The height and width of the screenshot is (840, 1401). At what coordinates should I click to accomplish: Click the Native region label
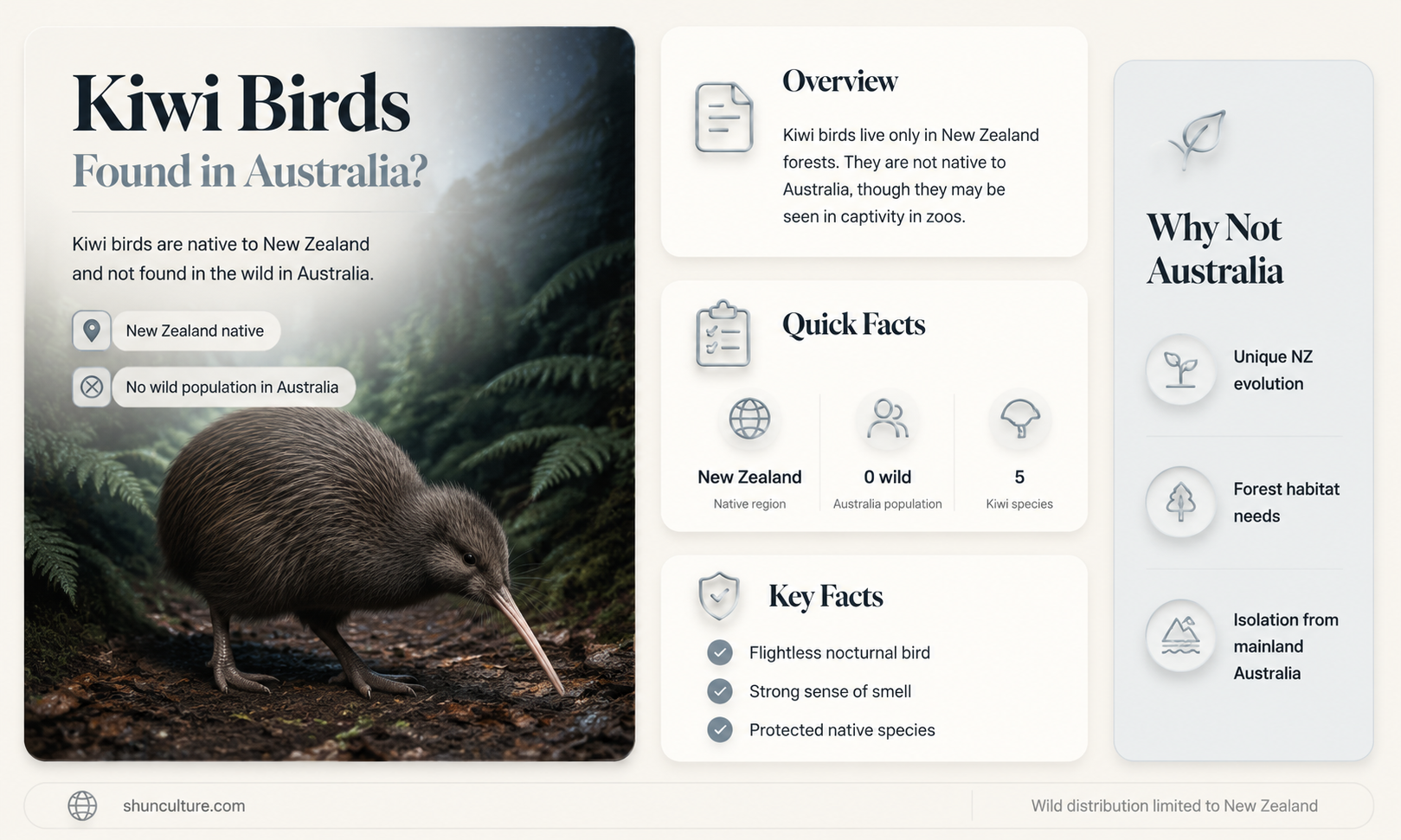pos(749,503)
